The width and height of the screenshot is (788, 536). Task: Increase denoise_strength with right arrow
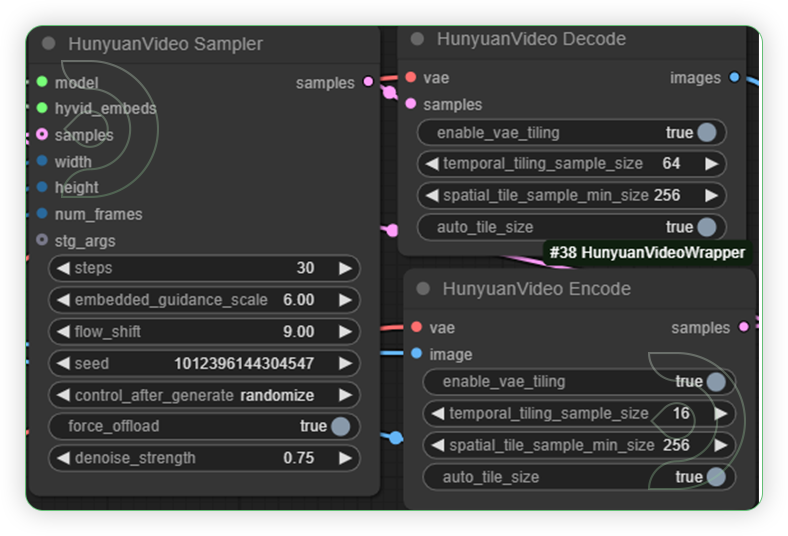(x=345, y=458)
